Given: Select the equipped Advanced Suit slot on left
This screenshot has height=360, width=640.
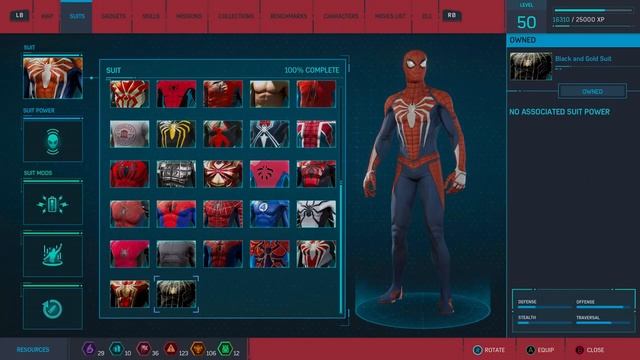Looking at the screenshot, I should [x=53, y=78].
